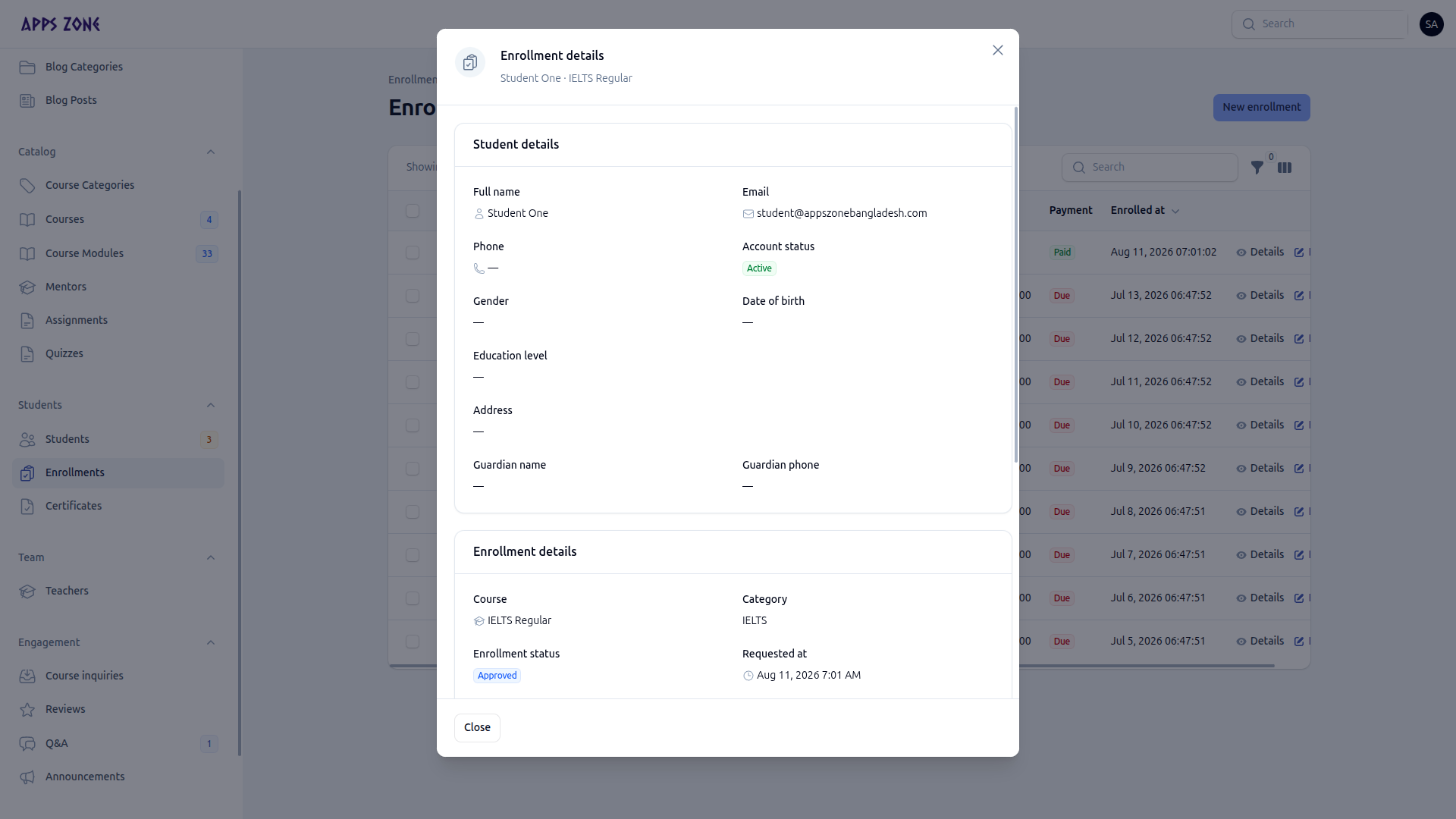Open the SA user avatar menu
This screenshot has height=819, width=1456.
1432,24
